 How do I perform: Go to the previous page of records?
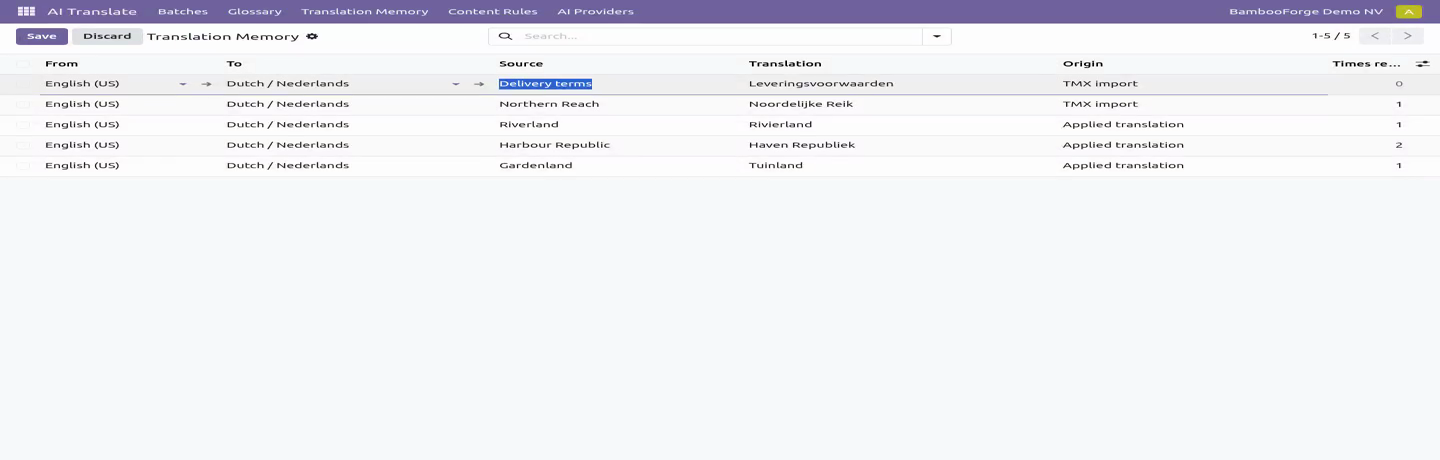click(1375, 36)
